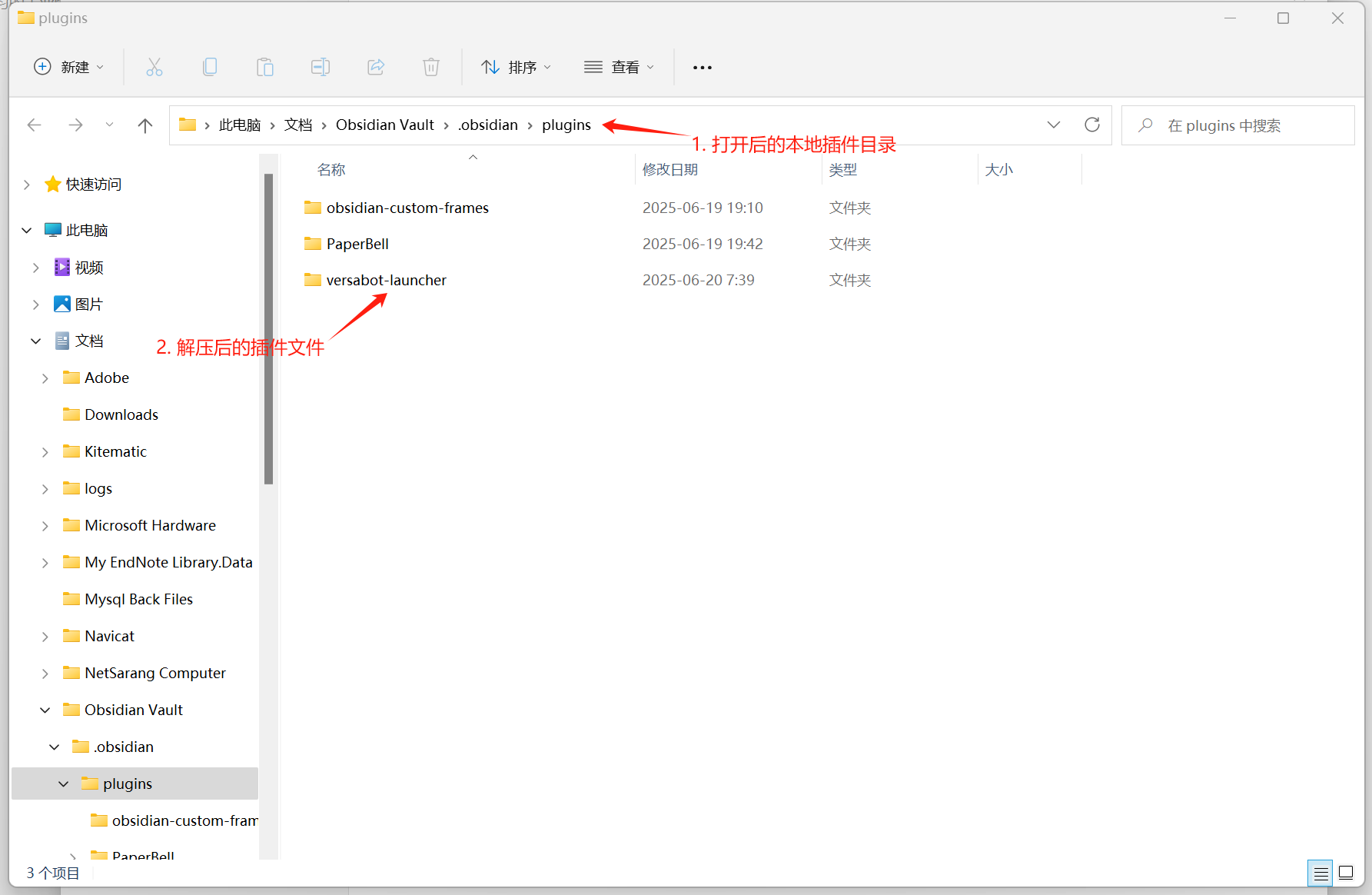1372x895 pixels.
Task: Sort by 修改日期 column header
Action: [670, 169]
